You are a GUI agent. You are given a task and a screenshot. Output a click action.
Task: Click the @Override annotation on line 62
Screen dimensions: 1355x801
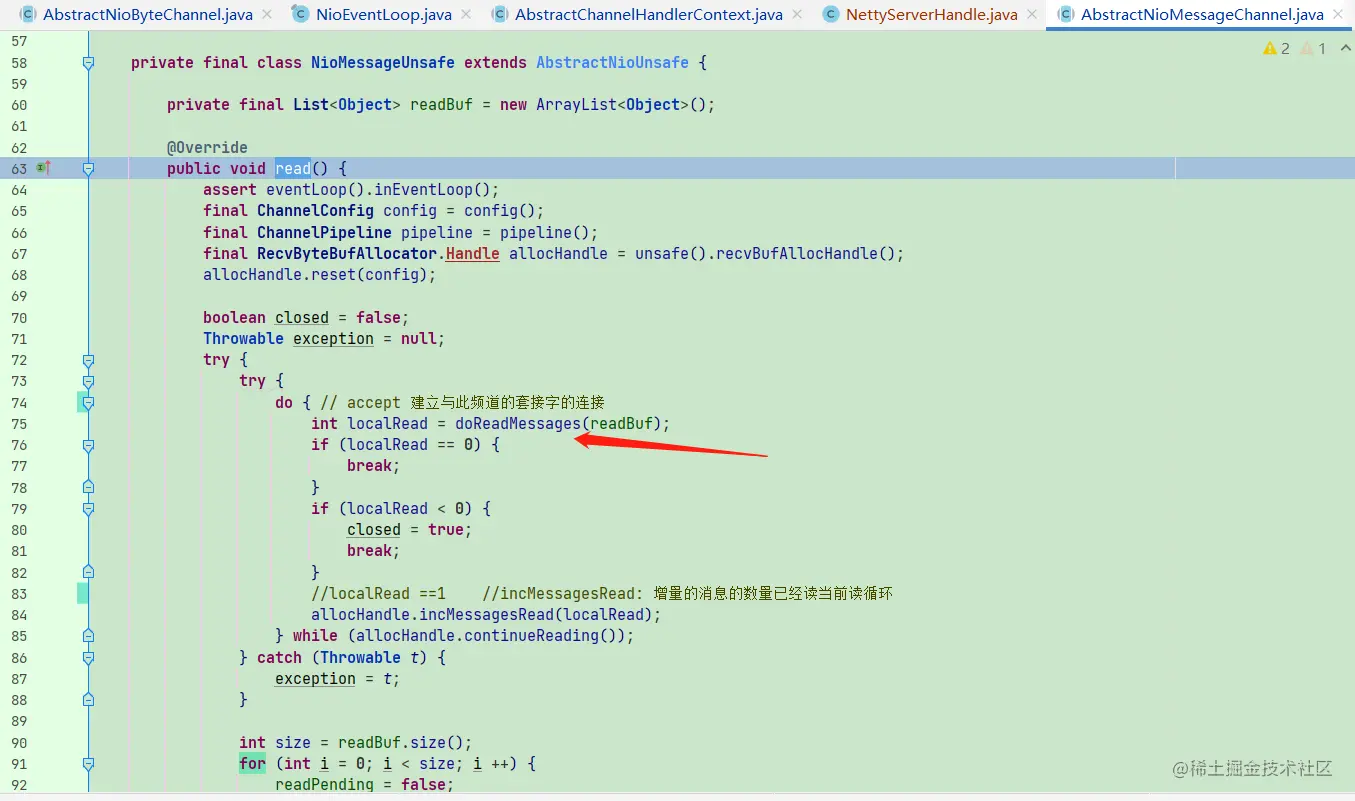point(207,148)
